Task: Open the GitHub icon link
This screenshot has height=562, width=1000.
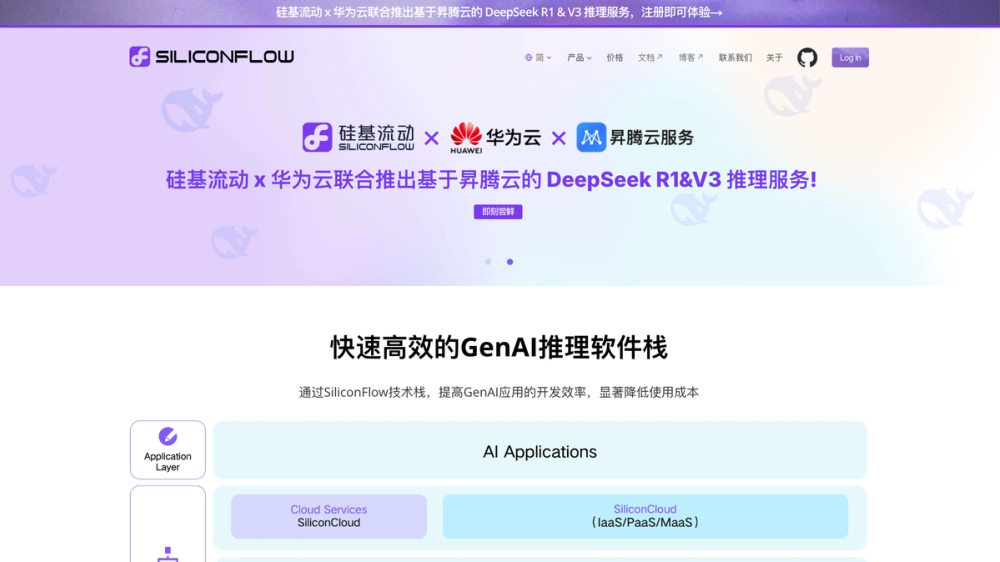Action: coord(807,57)
